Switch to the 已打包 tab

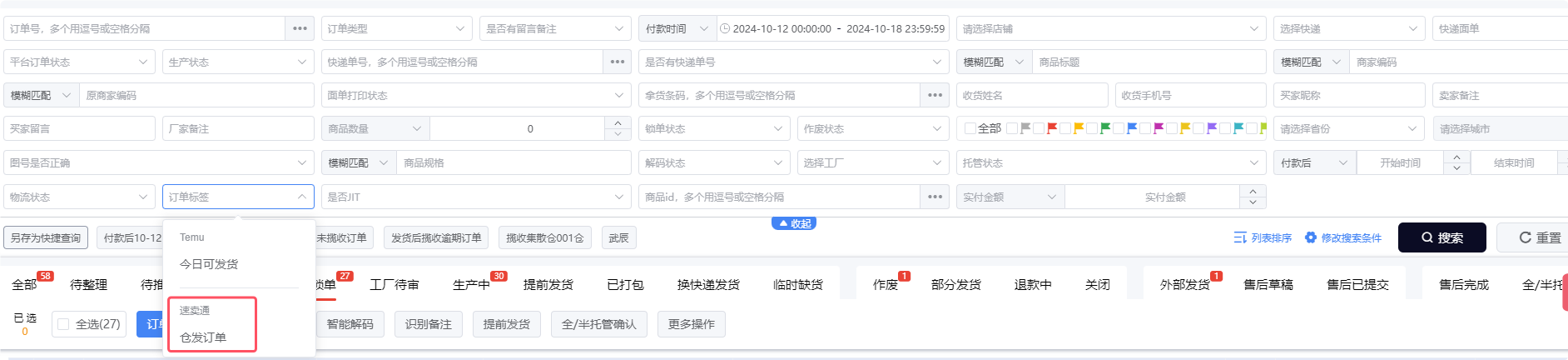tap(625, 284)
